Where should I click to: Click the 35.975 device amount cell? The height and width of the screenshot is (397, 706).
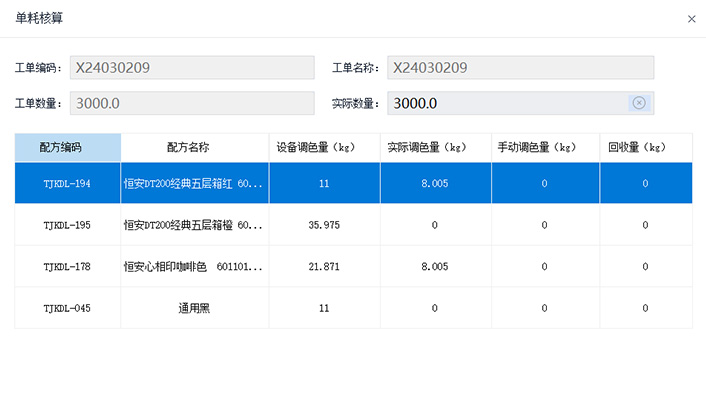coord(325,225)
